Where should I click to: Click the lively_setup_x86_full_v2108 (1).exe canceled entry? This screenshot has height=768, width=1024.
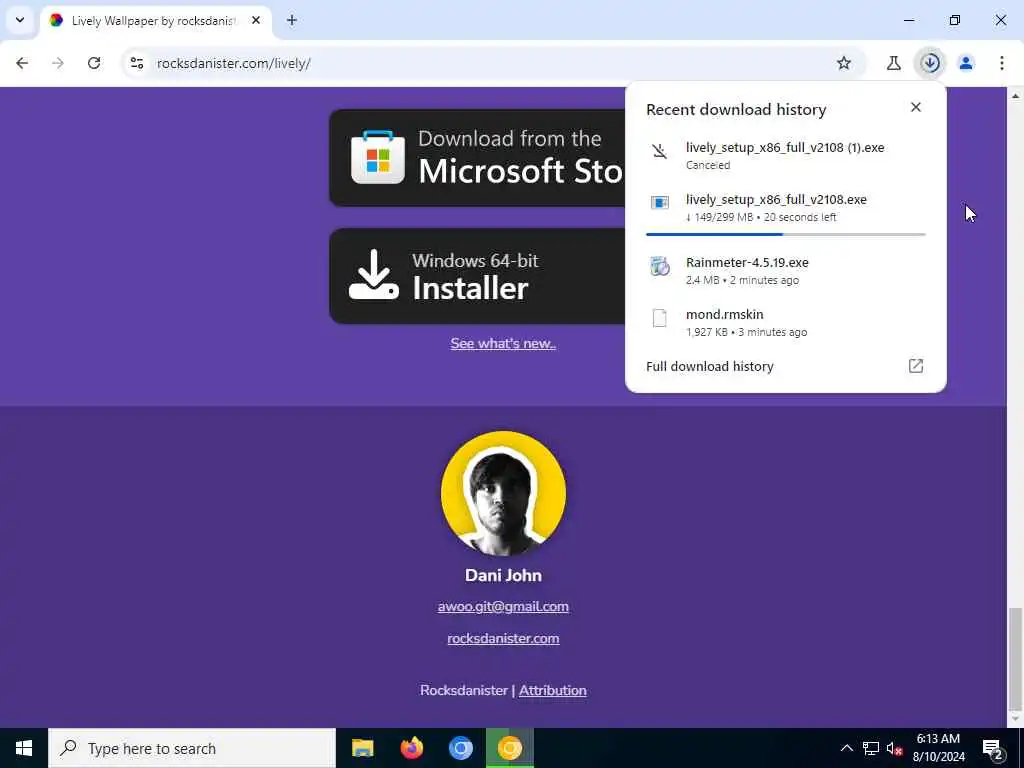786,155
